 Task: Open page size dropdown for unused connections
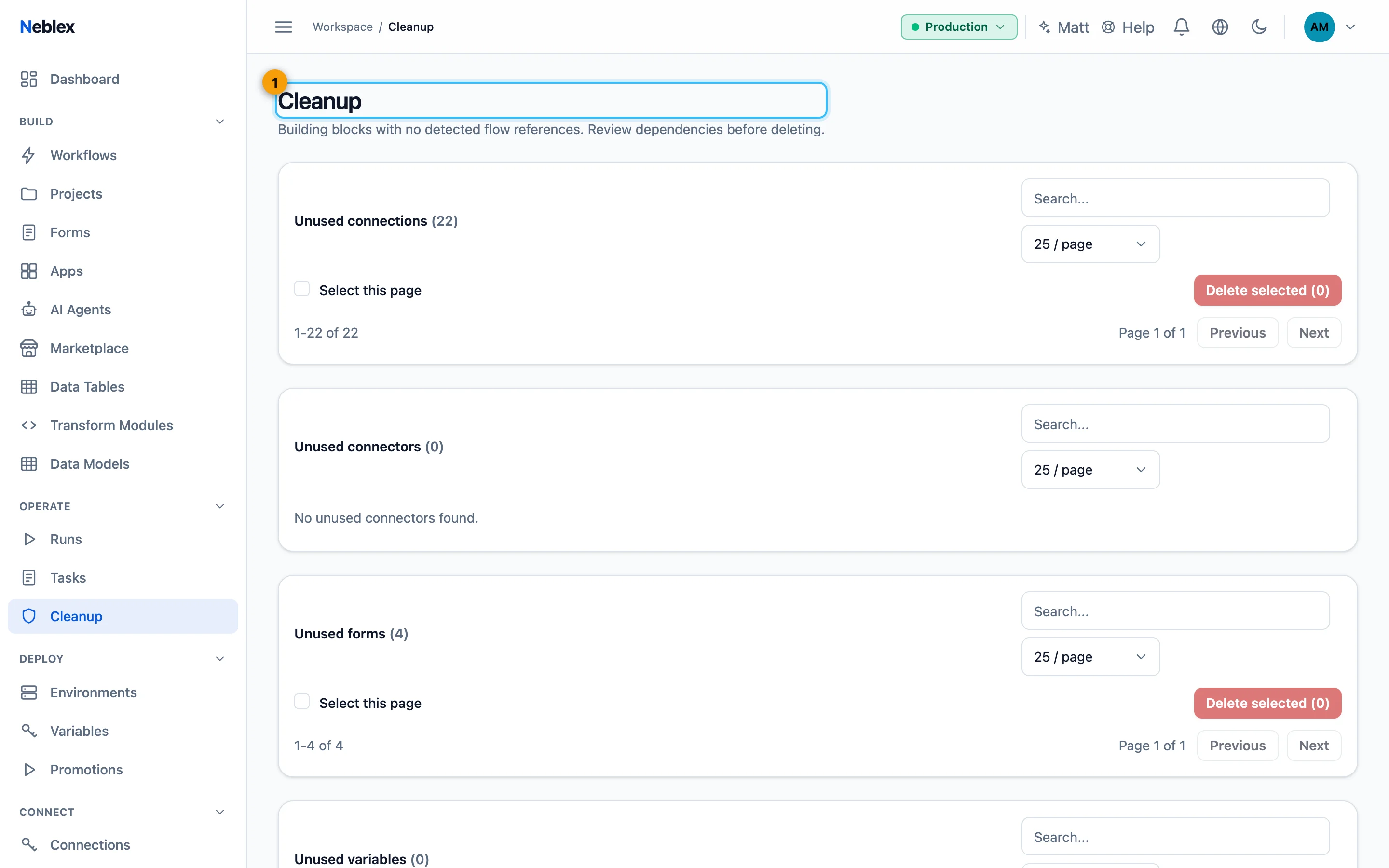click(x=1090, y=244)
